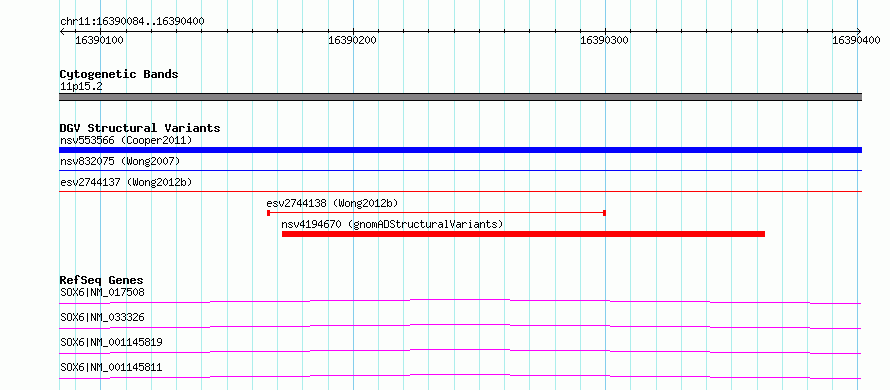
Task: Open the RefSeq Genes track title
Action: 102,280
